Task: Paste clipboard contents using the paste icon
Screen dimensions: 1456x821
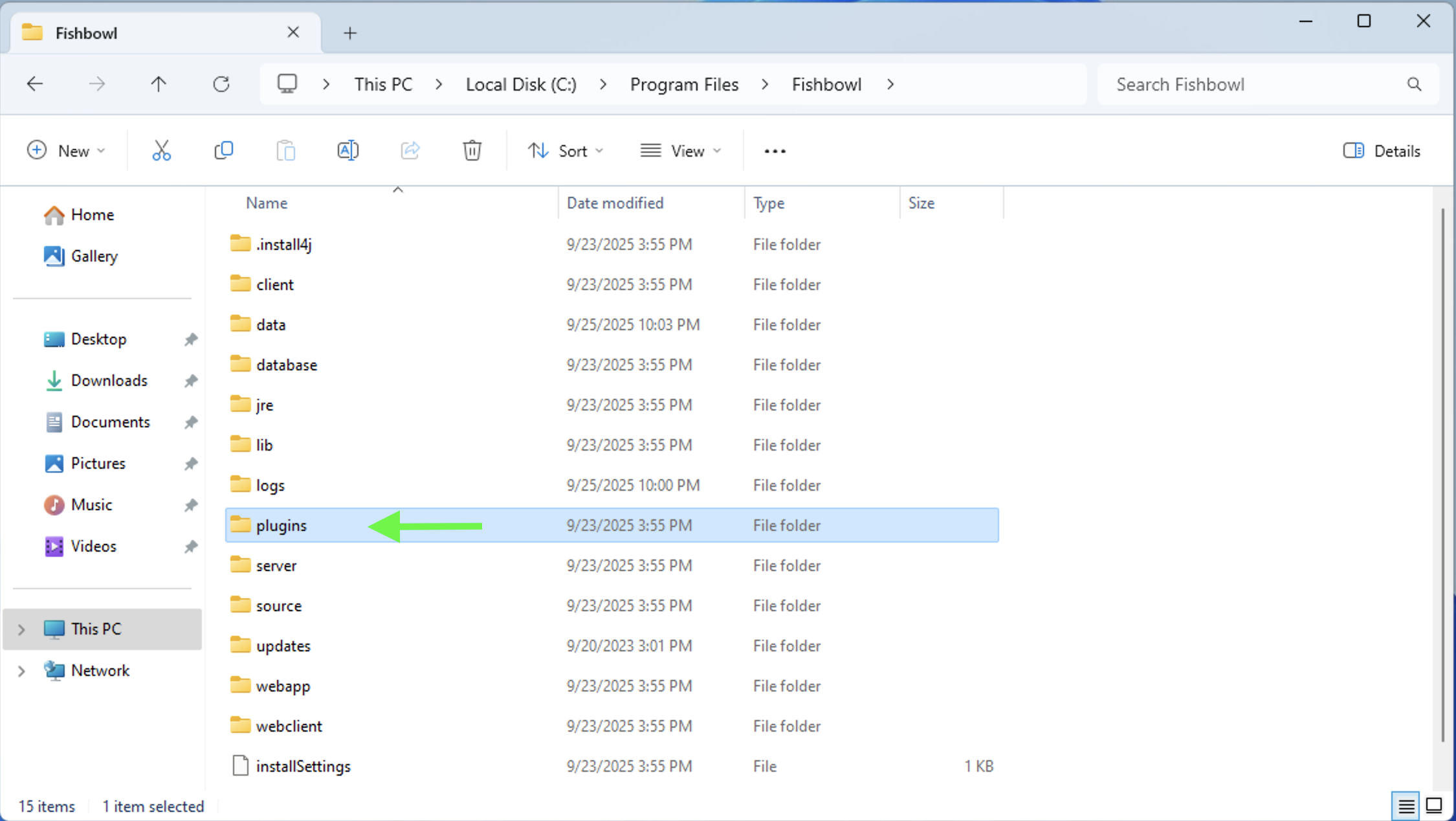Action: pyautogui.click(x=285, y=150)
